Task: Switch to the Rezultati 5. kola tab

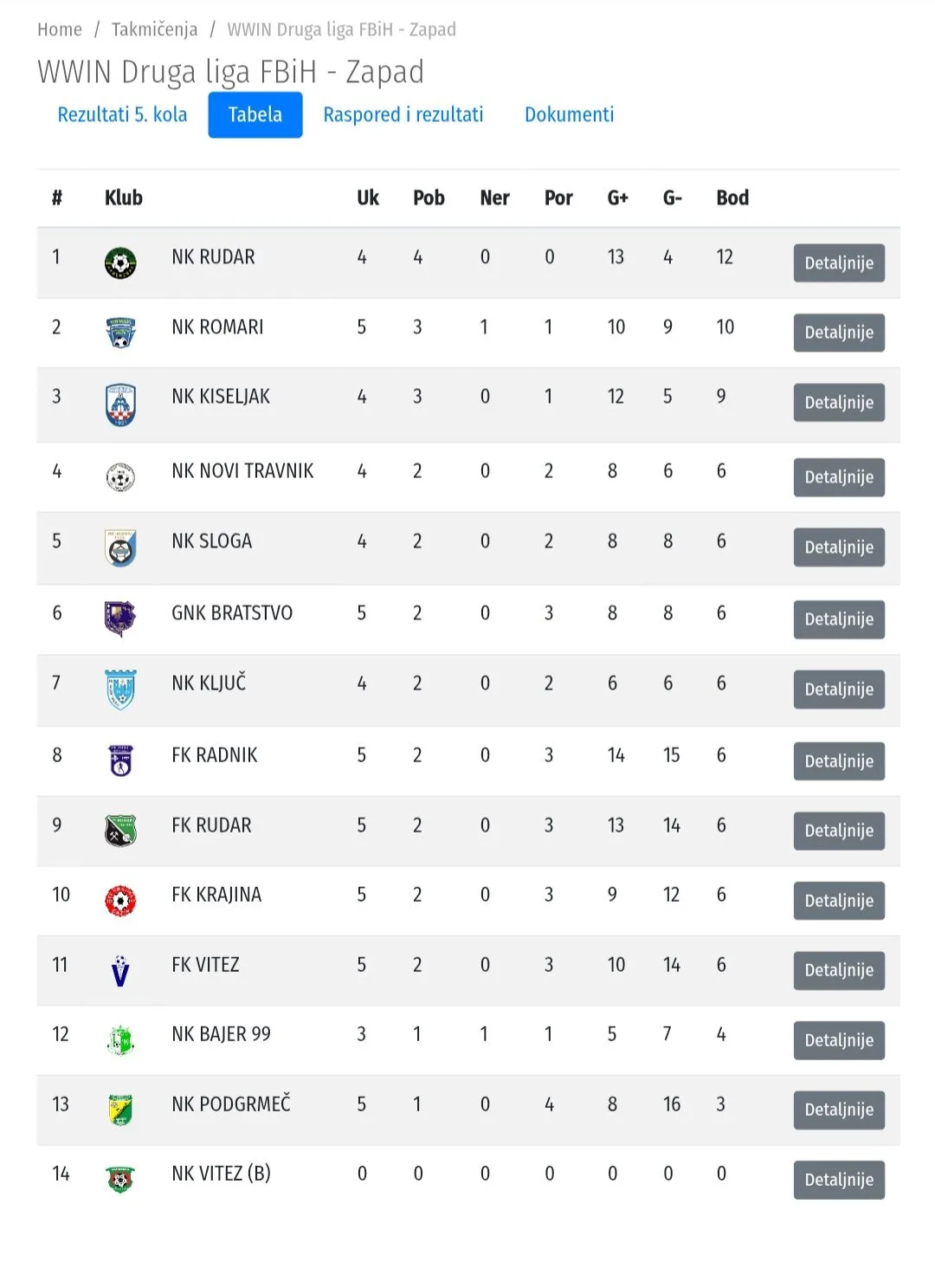Action: 122,114
